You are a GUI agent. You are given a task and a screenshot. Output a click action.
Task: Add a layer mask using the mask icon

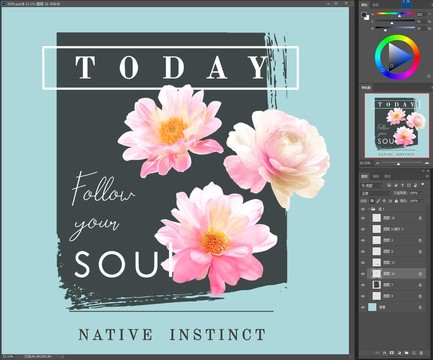[392, 353]
